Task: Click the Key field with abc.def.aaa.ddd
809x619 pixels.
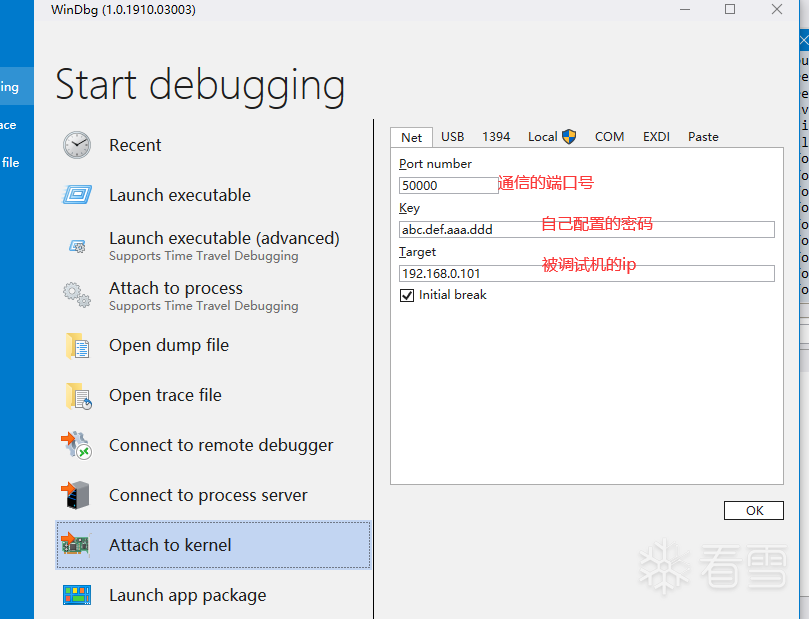Action: [x=587, y=230]
